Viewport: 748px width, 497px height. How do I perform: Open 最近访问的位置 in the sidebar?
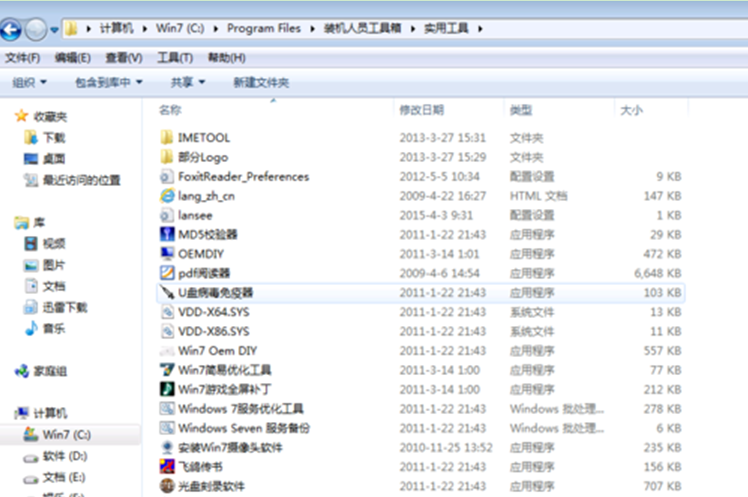(82, 180)
